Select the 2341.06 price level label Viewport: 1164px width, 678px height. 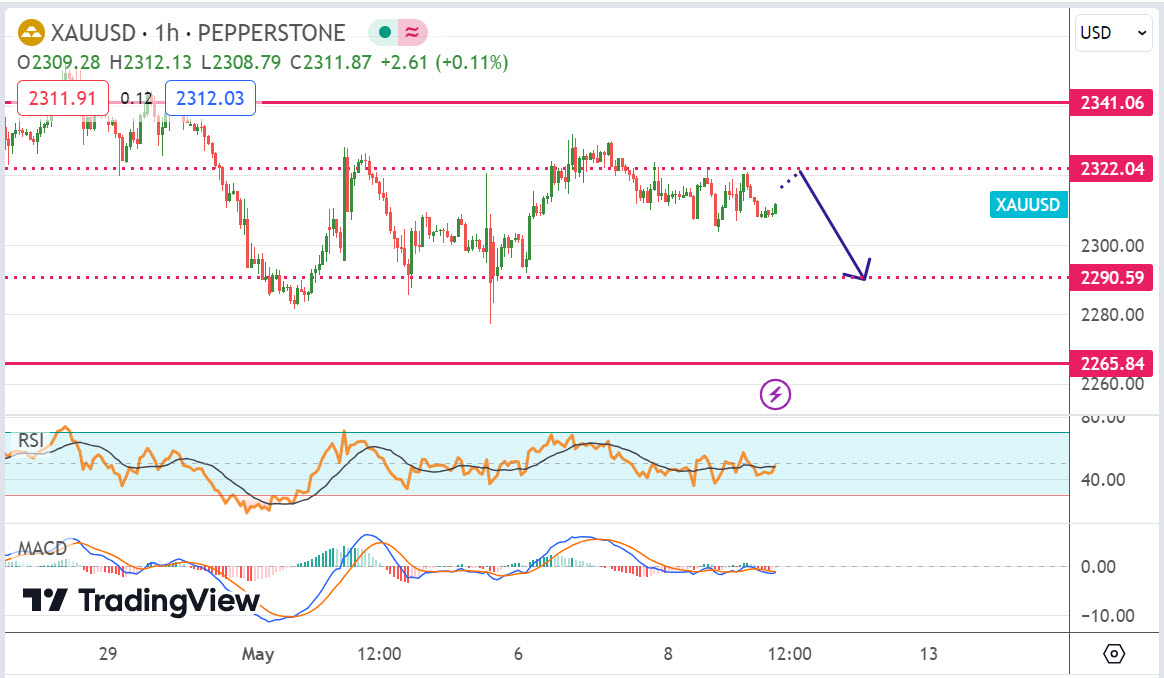(1111, 102)
